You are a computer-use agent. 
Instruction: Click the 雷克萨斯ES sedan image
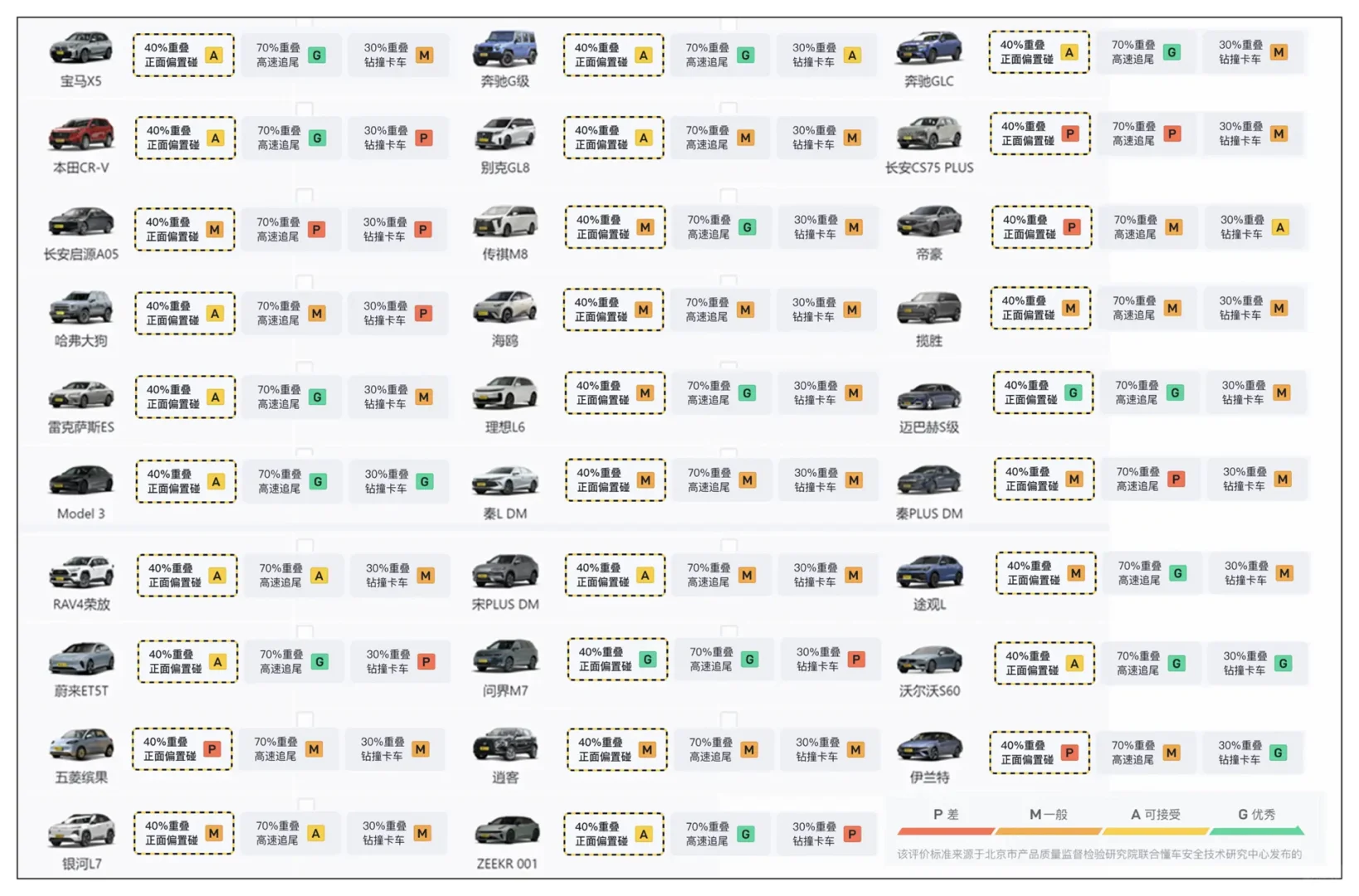click(80, 395)
